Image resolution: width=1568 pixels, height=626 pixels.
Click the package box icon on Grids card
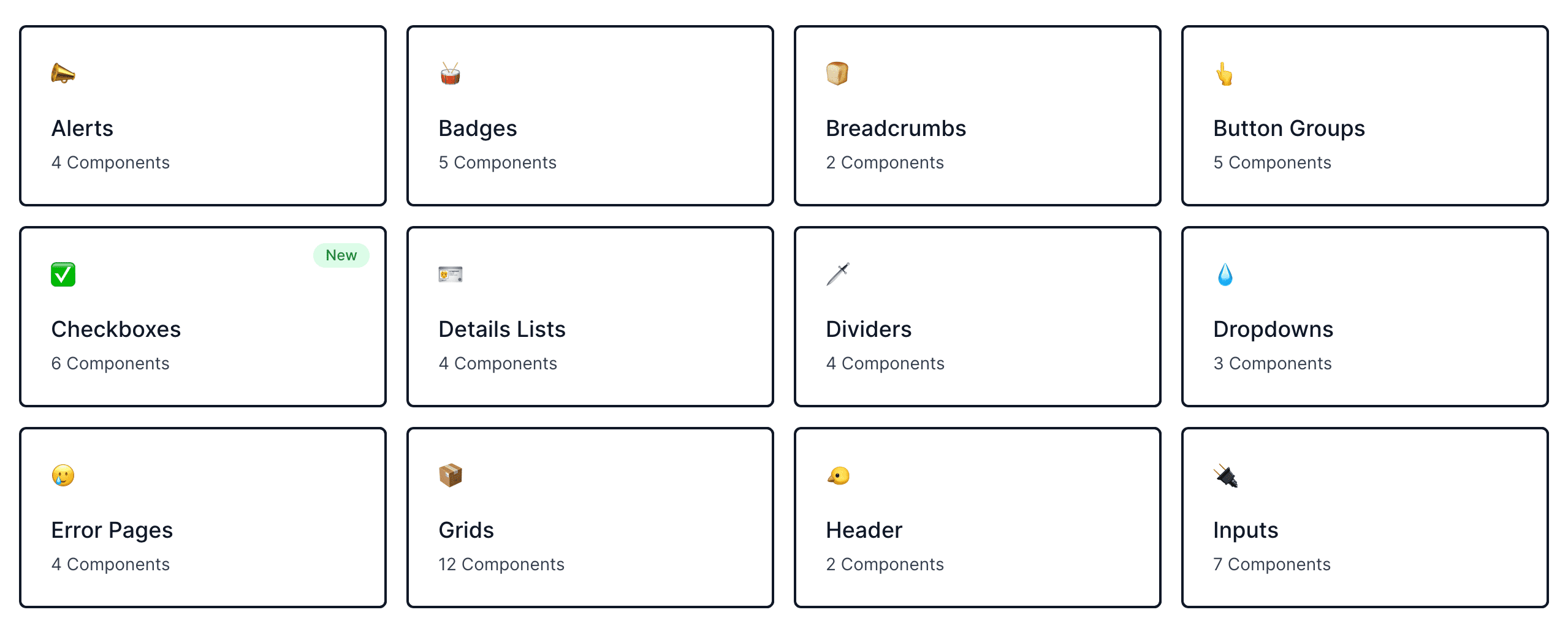pos(450,475)
